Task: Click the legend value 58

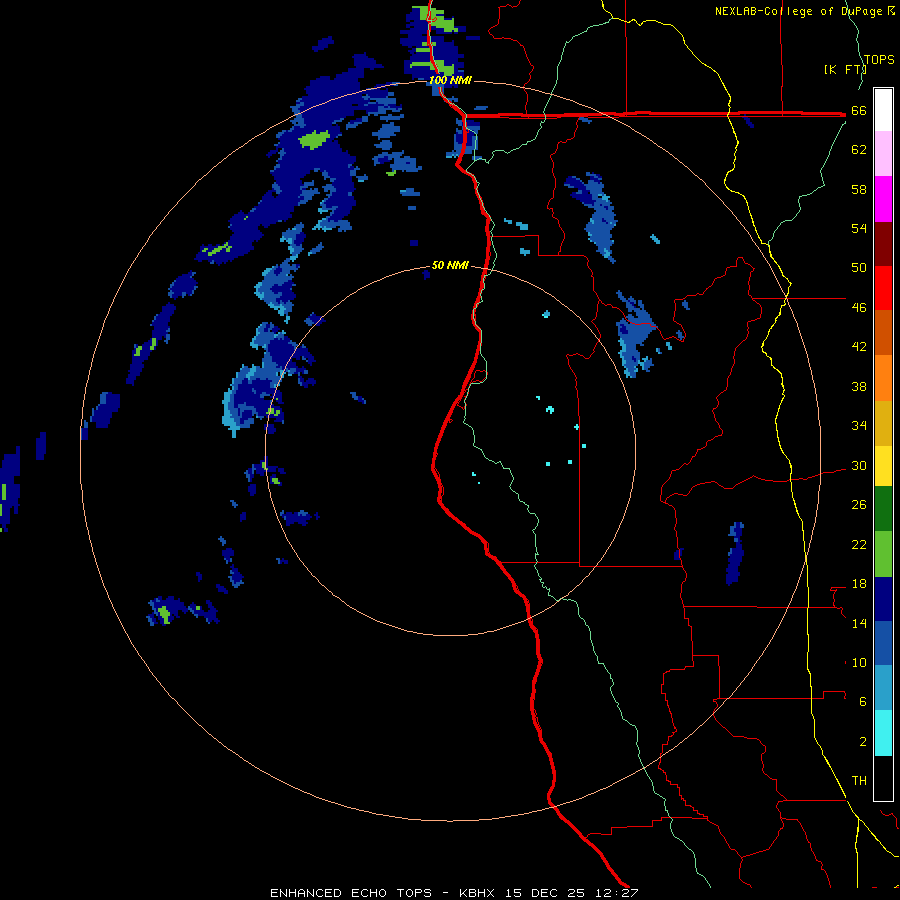Action: tap(859, 189)
